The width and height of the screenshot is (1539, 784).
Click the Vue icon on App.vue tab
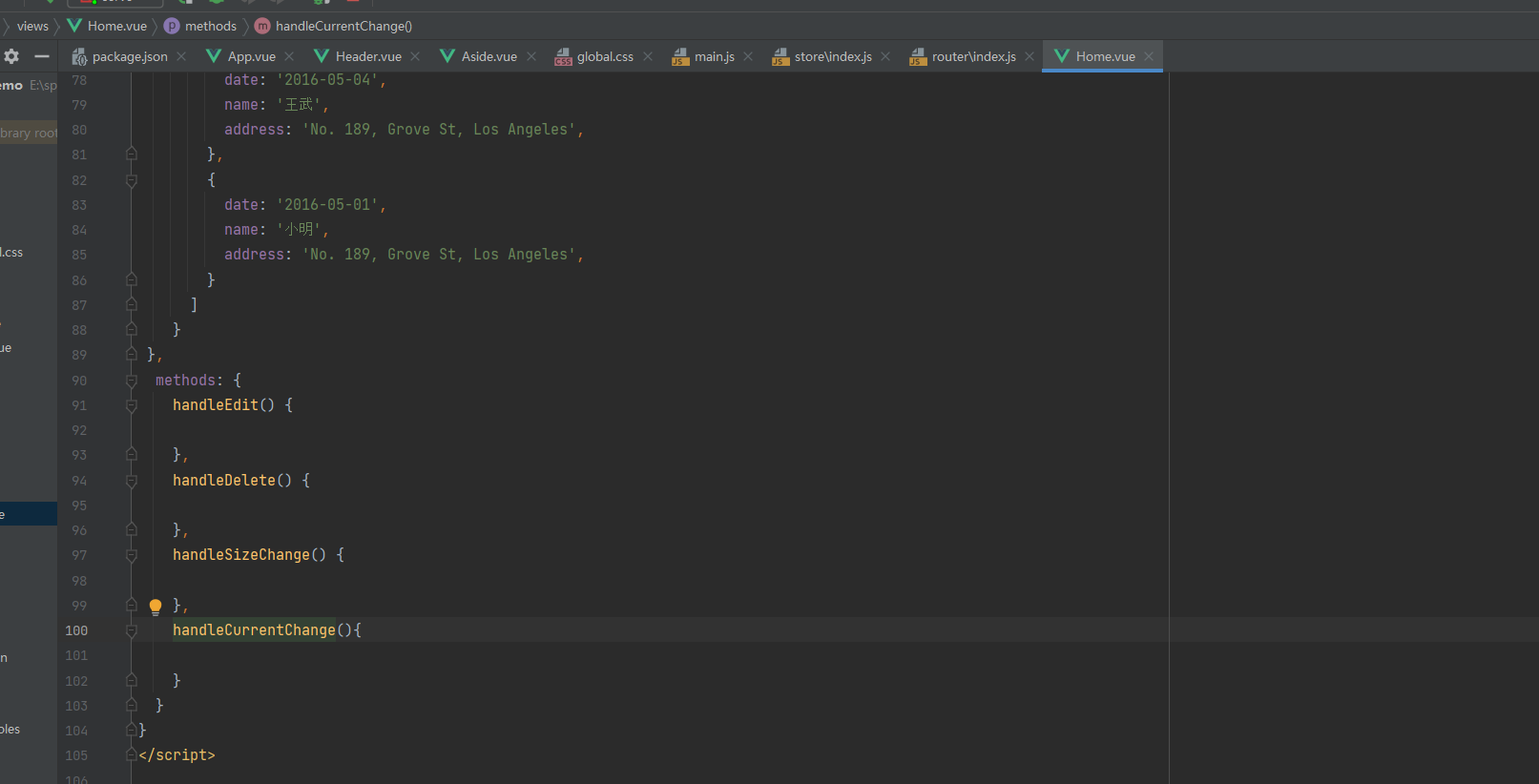(214, 56)
